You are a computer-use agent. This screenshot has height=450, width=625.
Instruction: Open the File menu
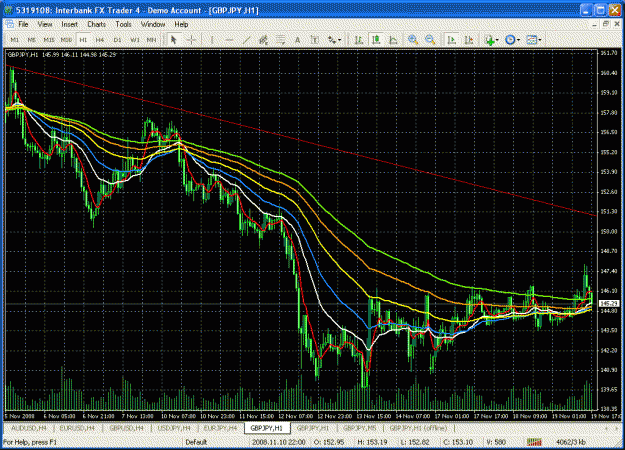[24, 24]
